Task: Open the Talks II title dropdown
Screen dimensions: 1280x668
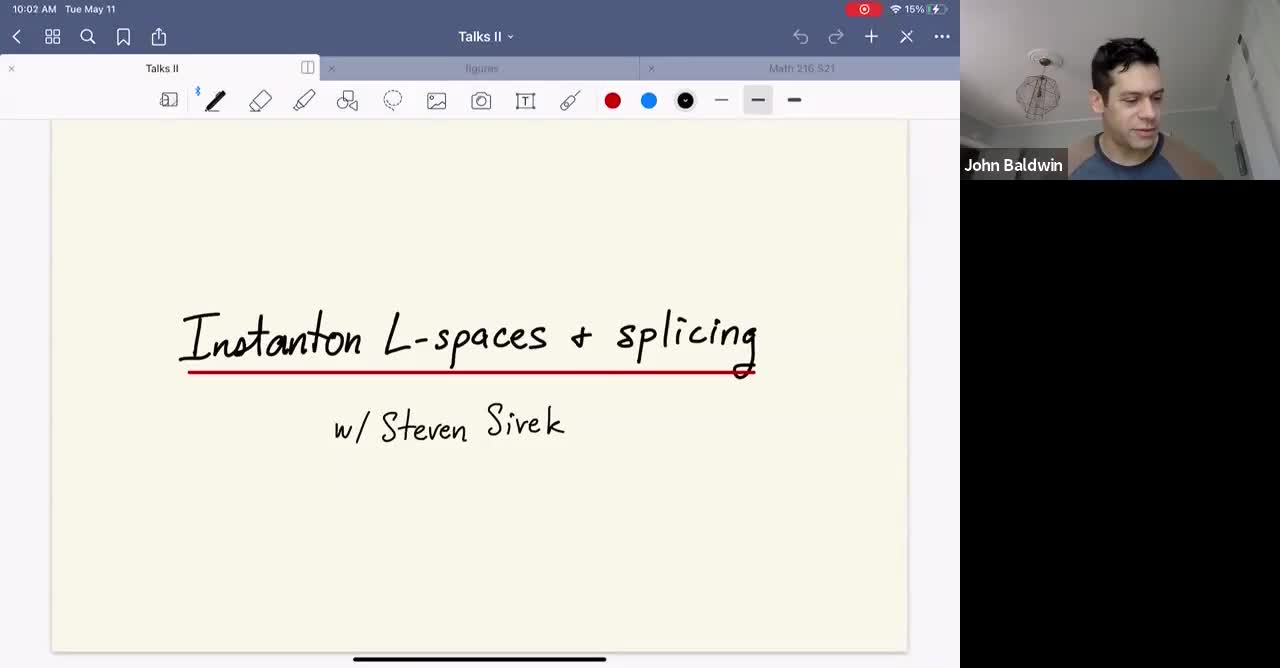Action: (486, 37)
